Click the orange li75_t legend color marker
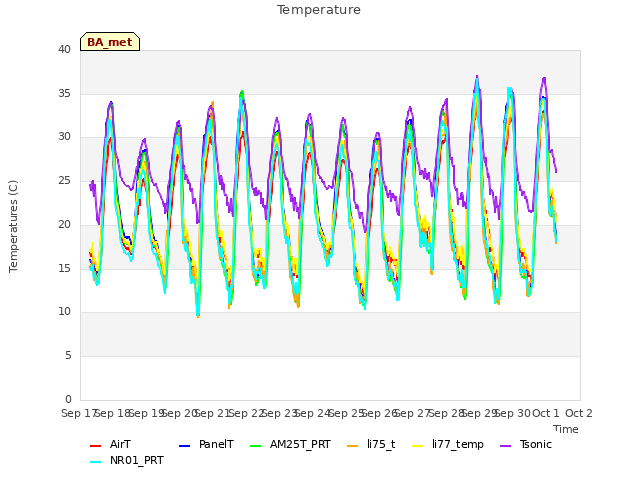 click(x=352, y=446)
